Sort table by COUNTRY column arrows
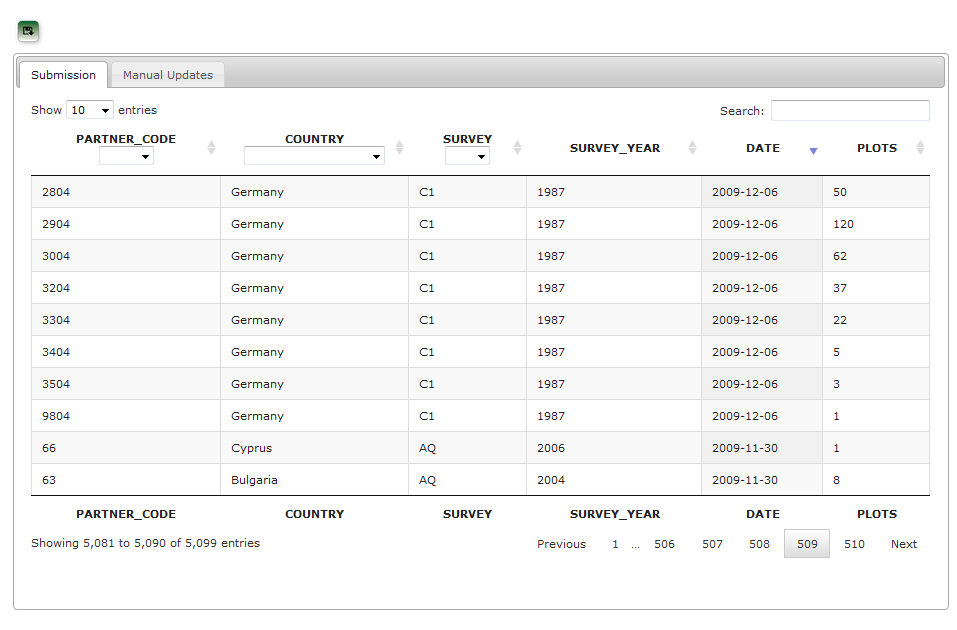 click(399, 148)
